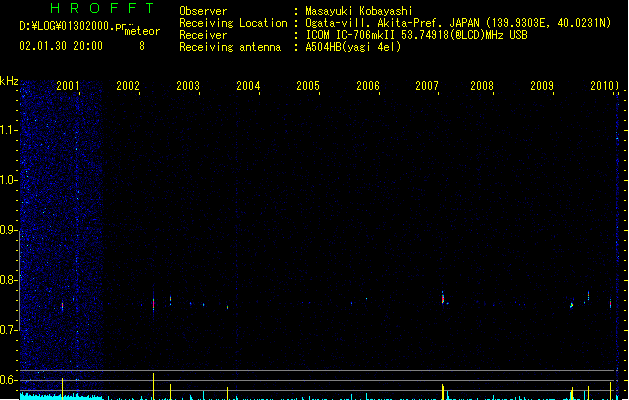
Task: Click the Receiving Location label
Action: [233, 23]
